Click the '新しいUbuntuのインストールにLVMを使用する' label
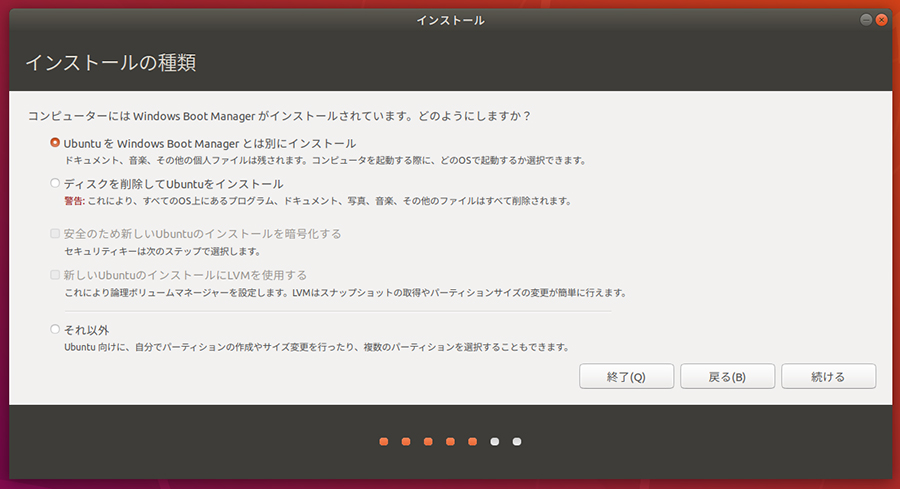 click(x=185, y=275)
